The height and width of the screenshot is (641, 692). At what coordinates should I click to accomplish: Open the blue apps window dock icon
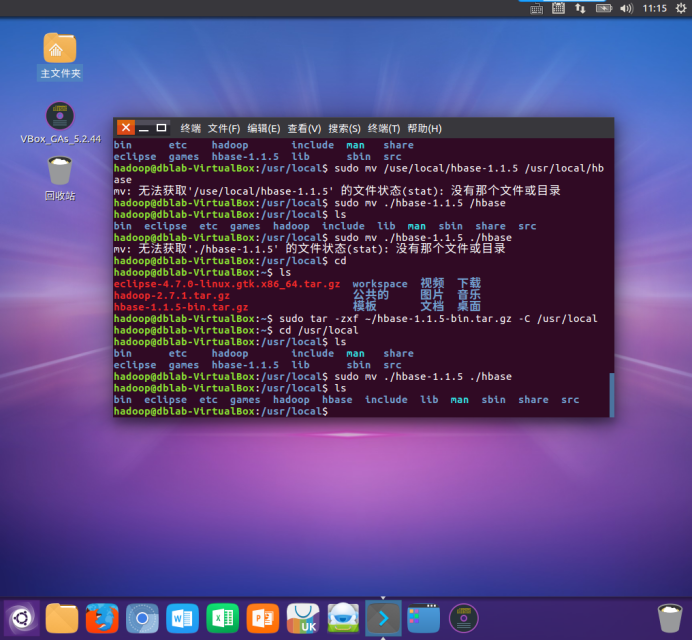(423, 618)
